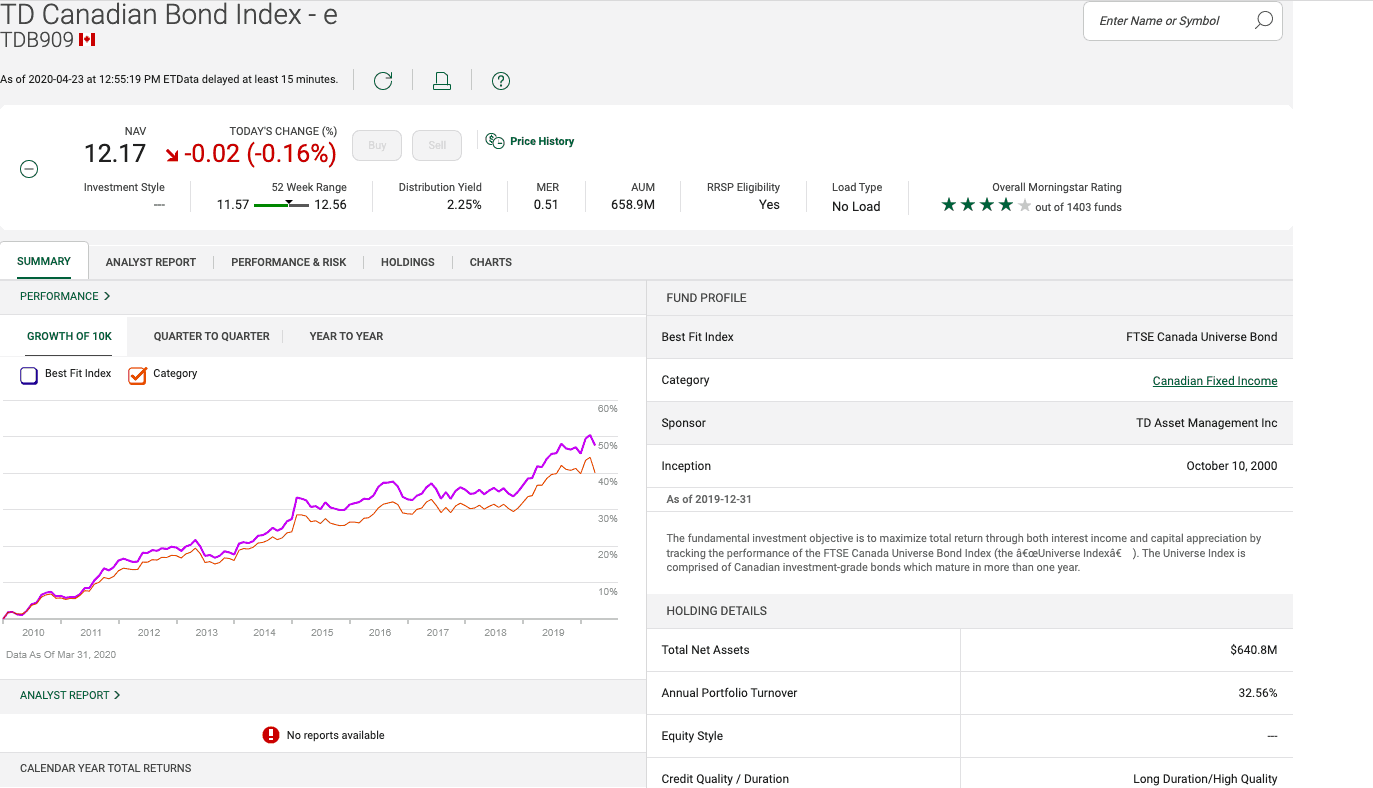The width and height of the screenshot is (1373, 788).
Task: Click the search magnifier icon
Action: [x=1264, y=20]
